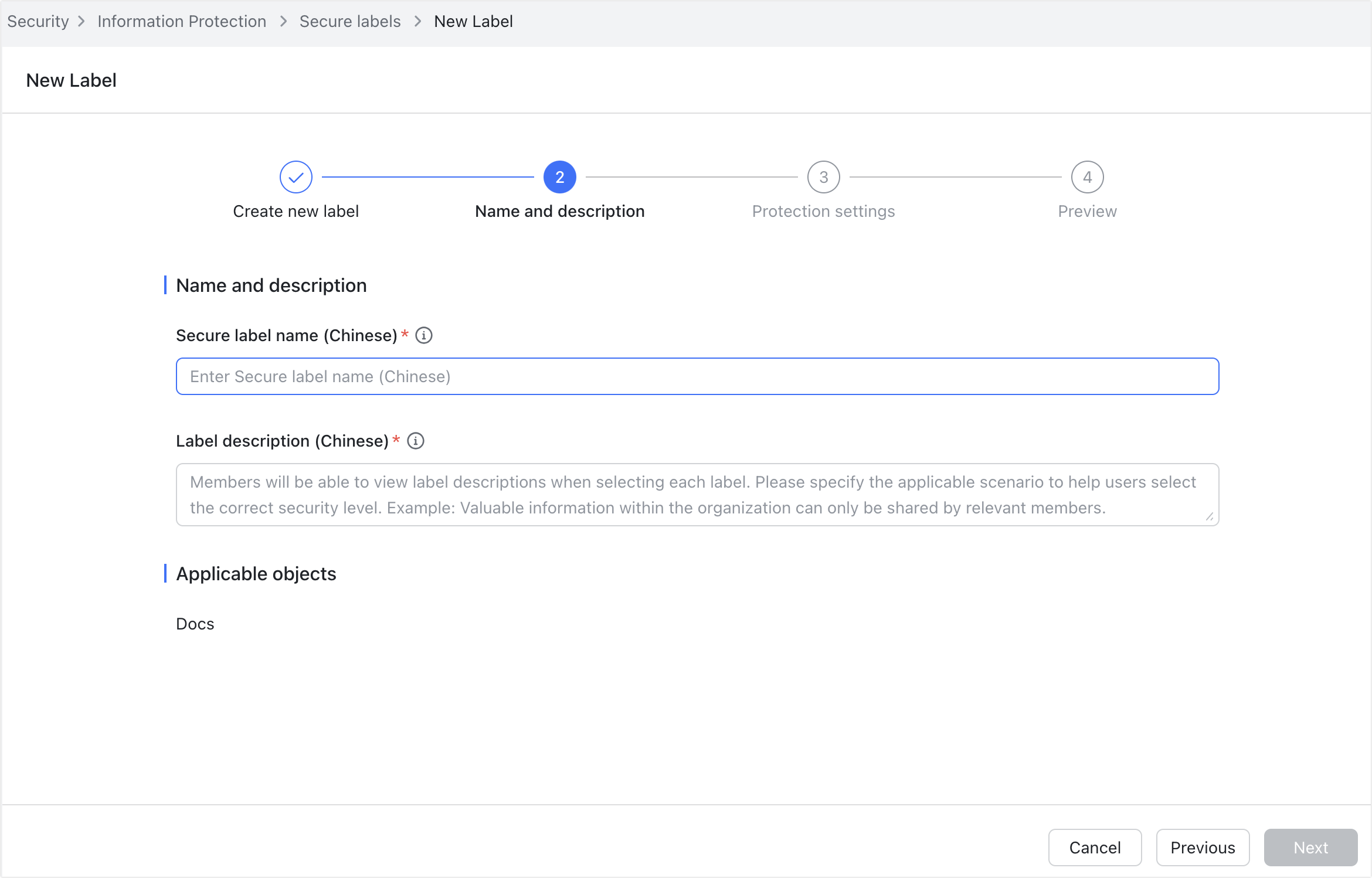Select the Name and description step label

(x=560, y=211)
